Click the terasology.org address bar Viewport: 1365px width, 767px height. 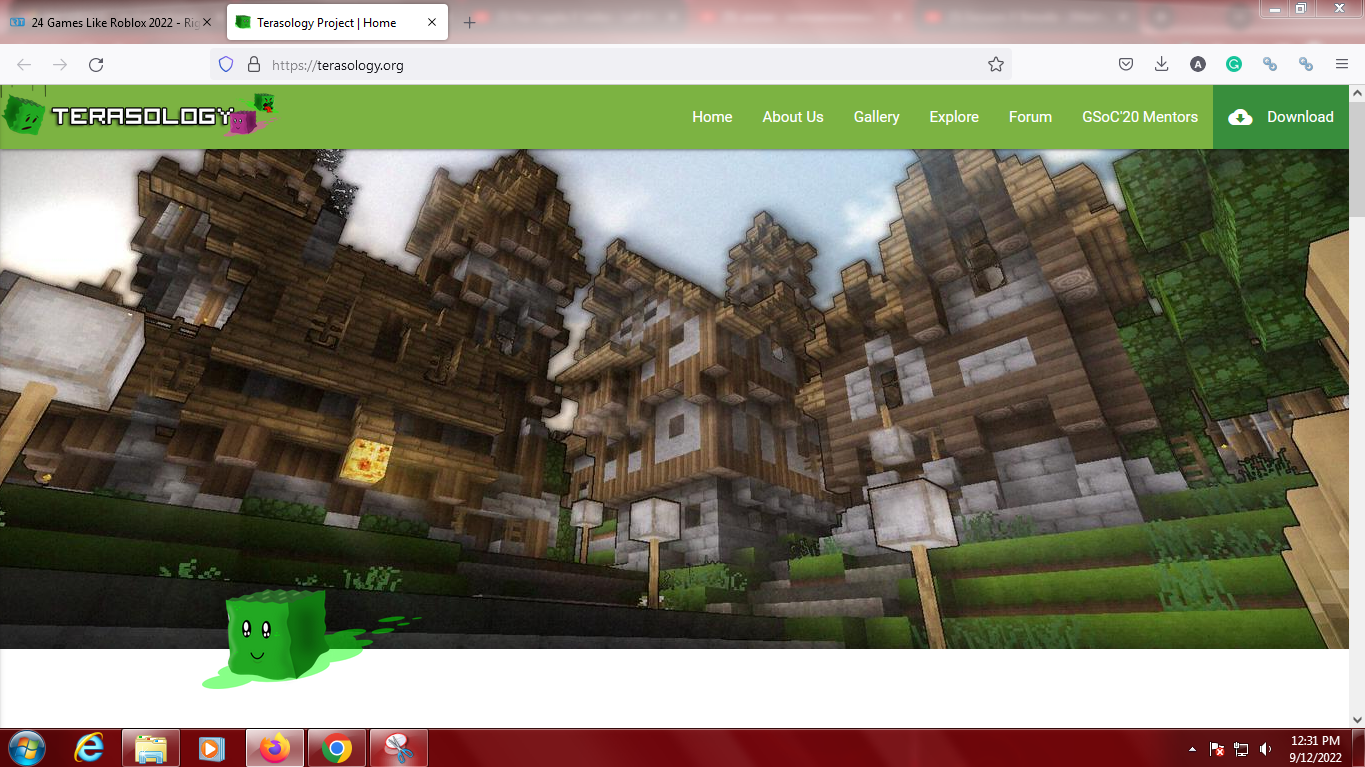(610, 64)
